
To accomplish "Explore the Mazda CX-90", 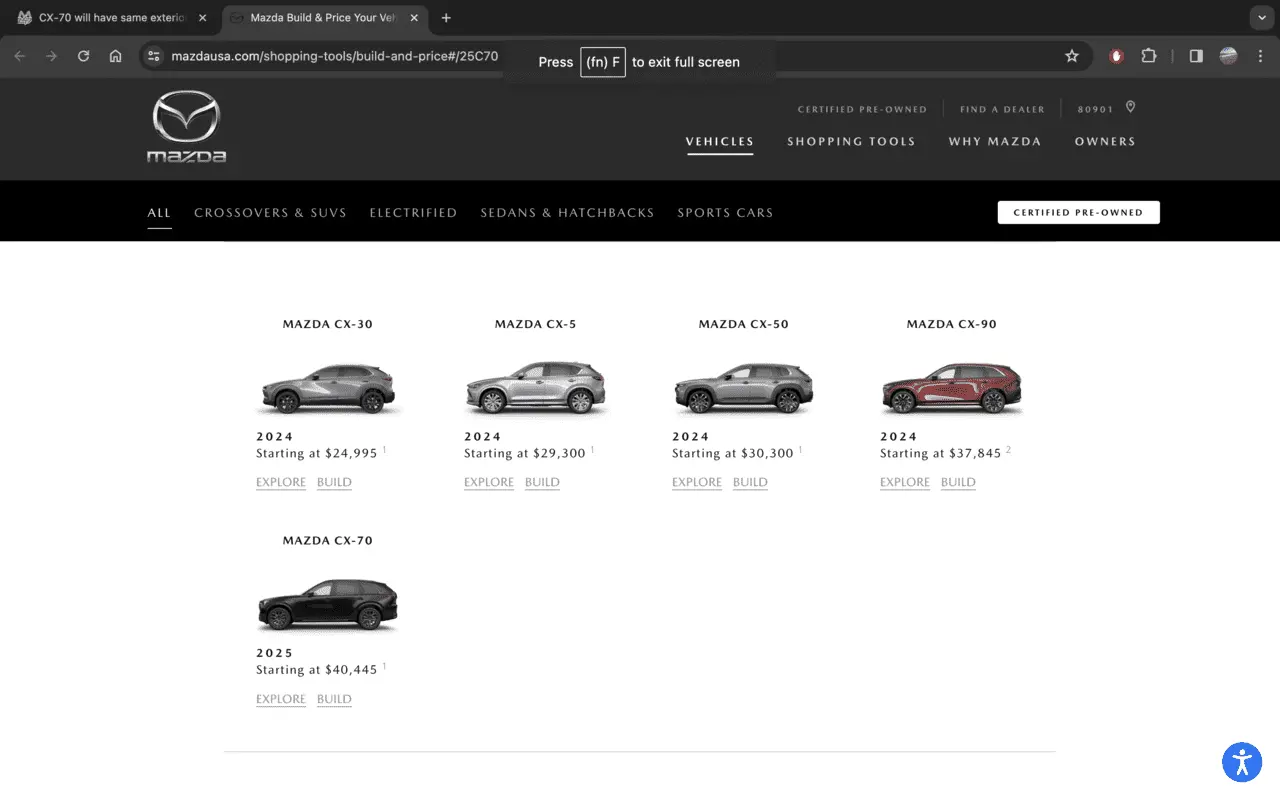I will (905, 482).
